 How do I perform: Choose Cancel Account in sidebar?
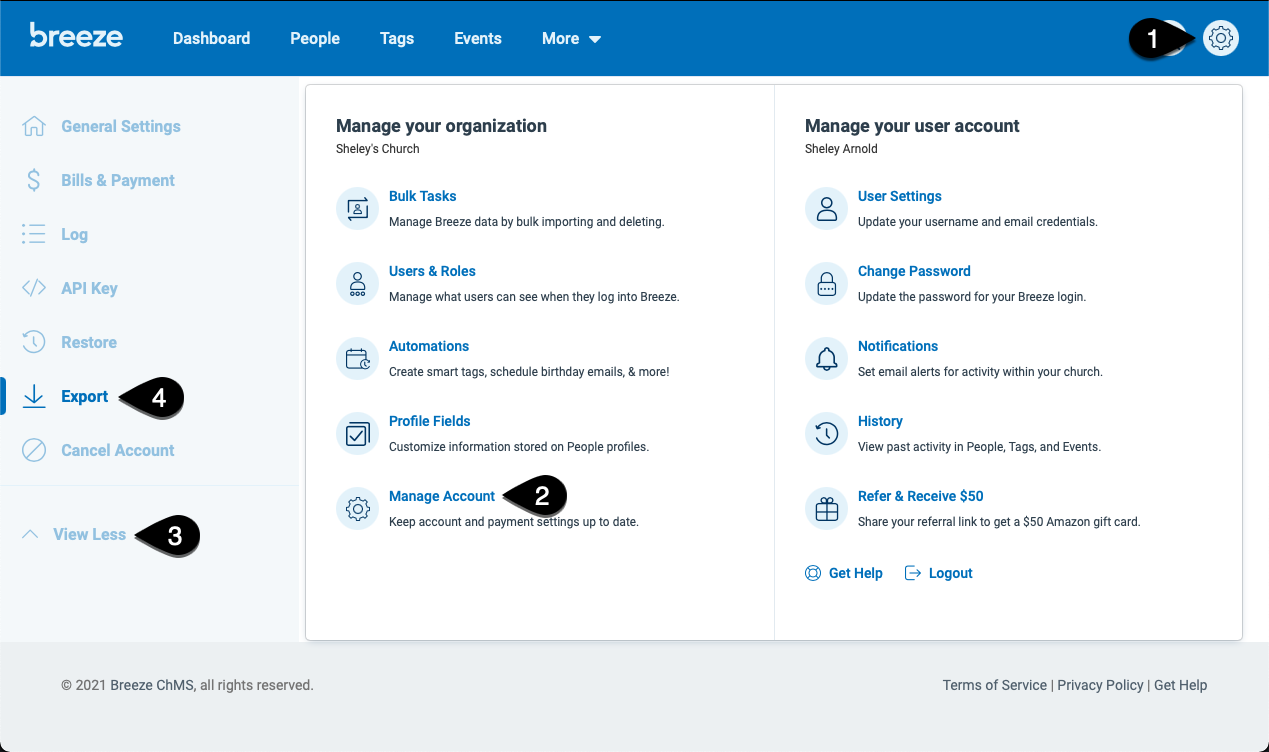pos(118,450)
